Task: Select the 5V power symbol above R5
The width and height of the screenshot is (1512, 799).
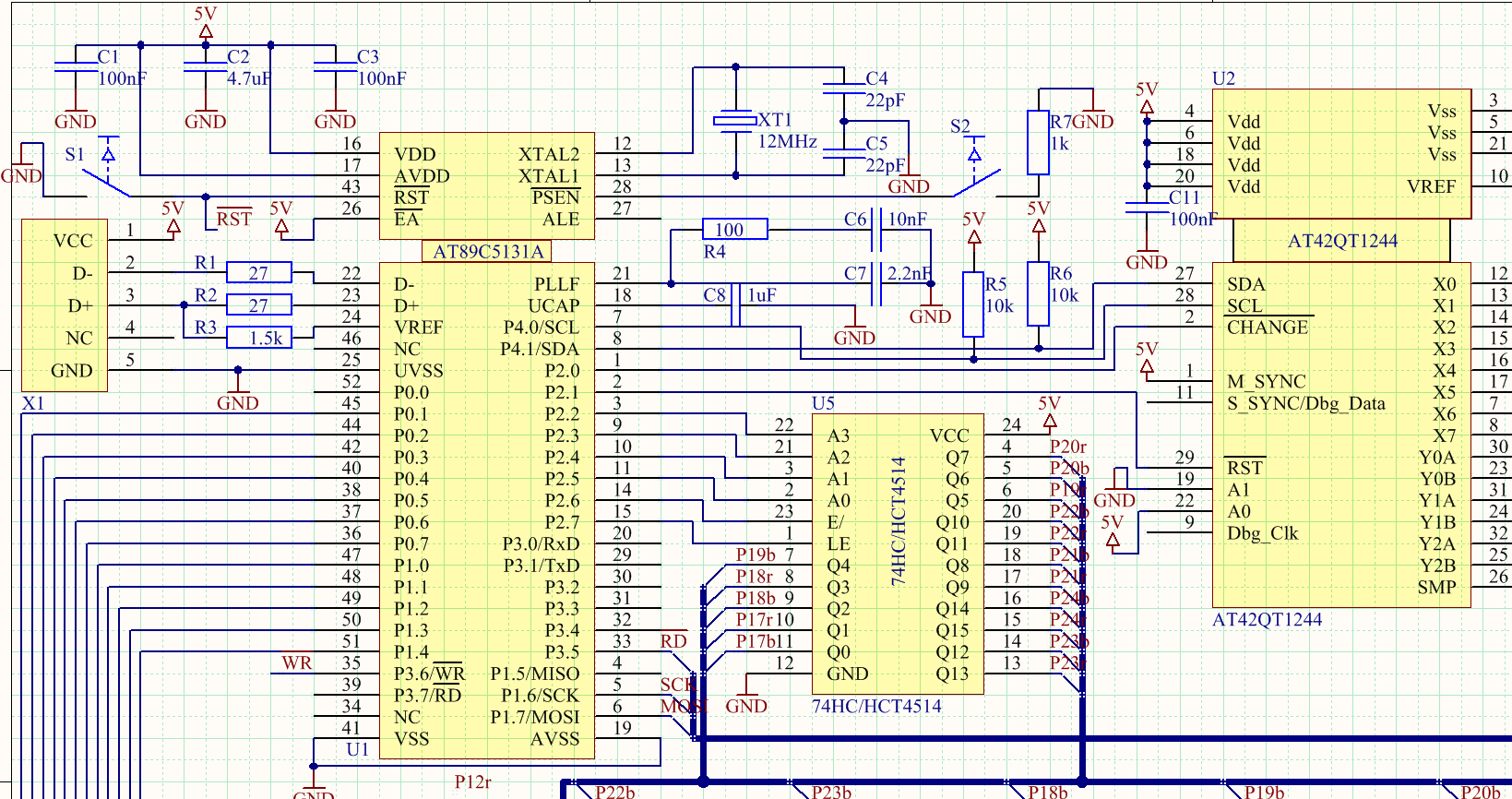Action: coord(974,228)
